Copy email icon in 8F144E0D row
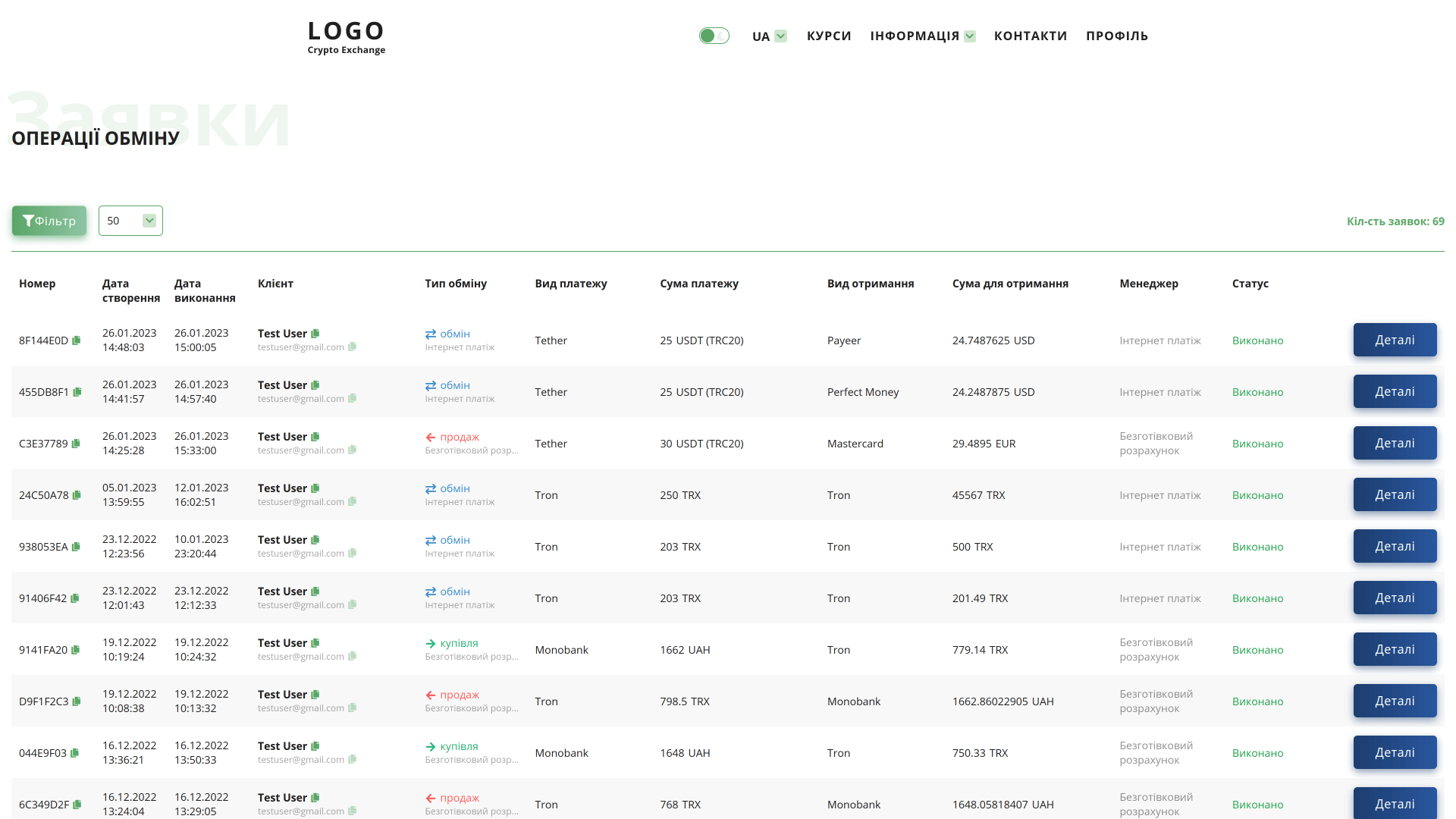This screenshot has width=1456, height=819. (x=353, y=347)
